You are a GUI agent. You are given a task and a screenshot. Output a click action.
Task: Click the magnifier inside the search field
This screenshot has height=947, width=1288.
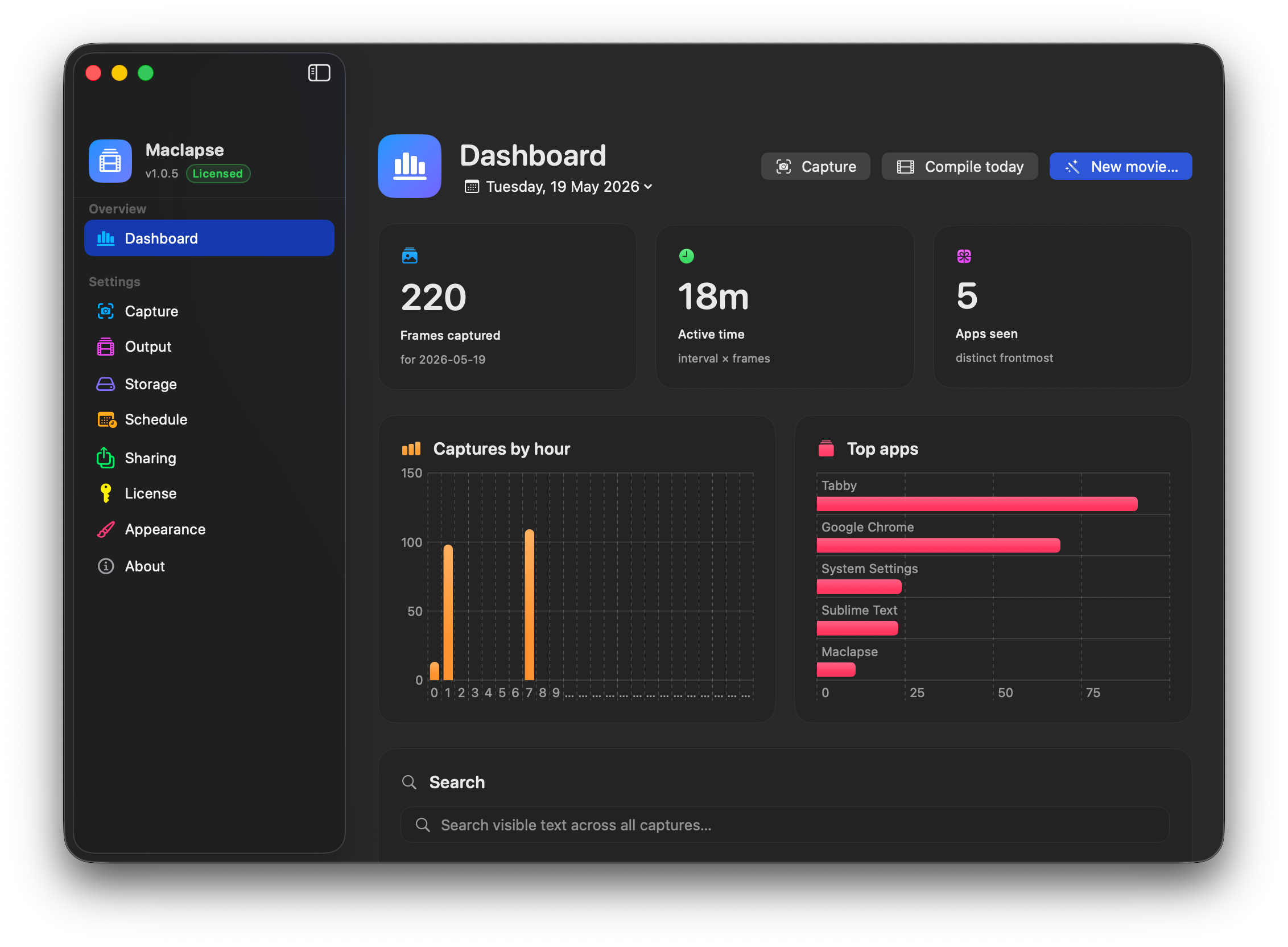tap(423, 825)
